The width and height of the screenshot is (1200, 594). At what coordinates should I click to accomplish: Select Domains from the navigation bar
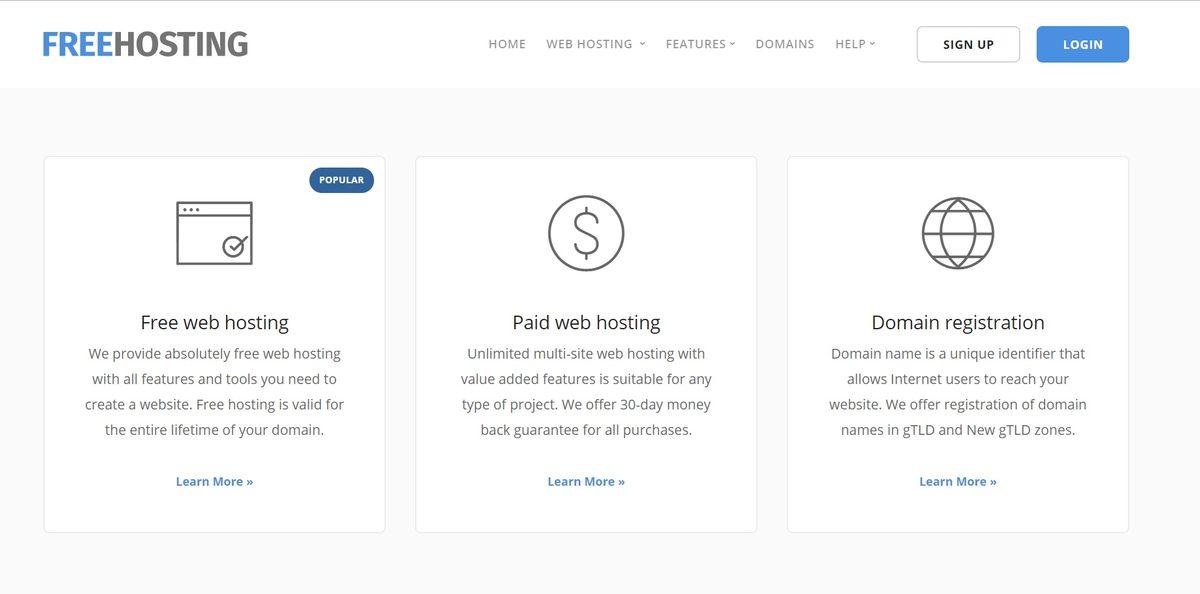(x=785, y=43)
